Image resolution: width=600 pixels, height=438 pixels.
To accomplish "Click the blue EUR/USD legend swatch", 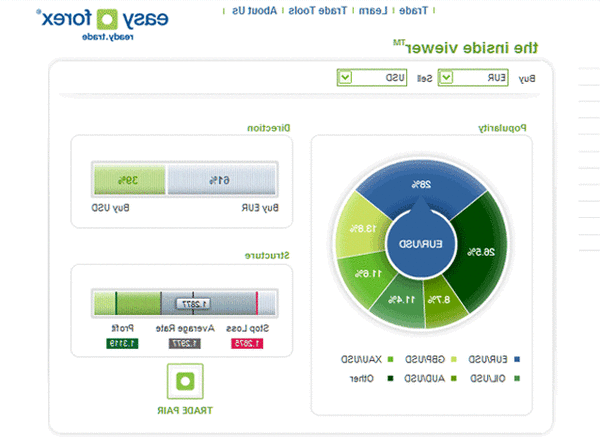I will coord(517,359).
